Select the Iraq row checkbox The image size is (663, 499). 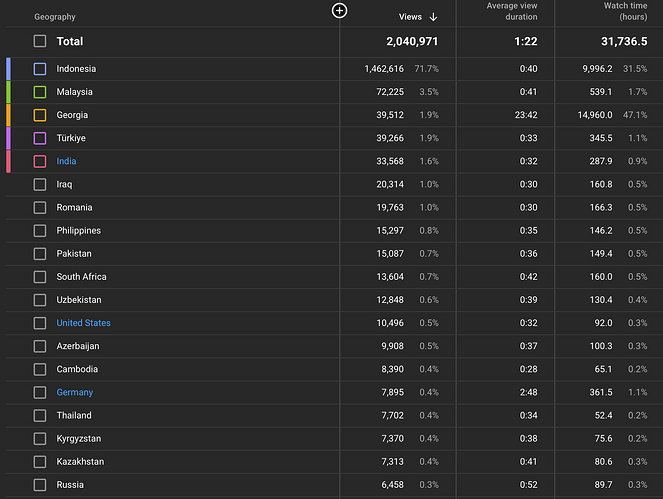(40, 184)
